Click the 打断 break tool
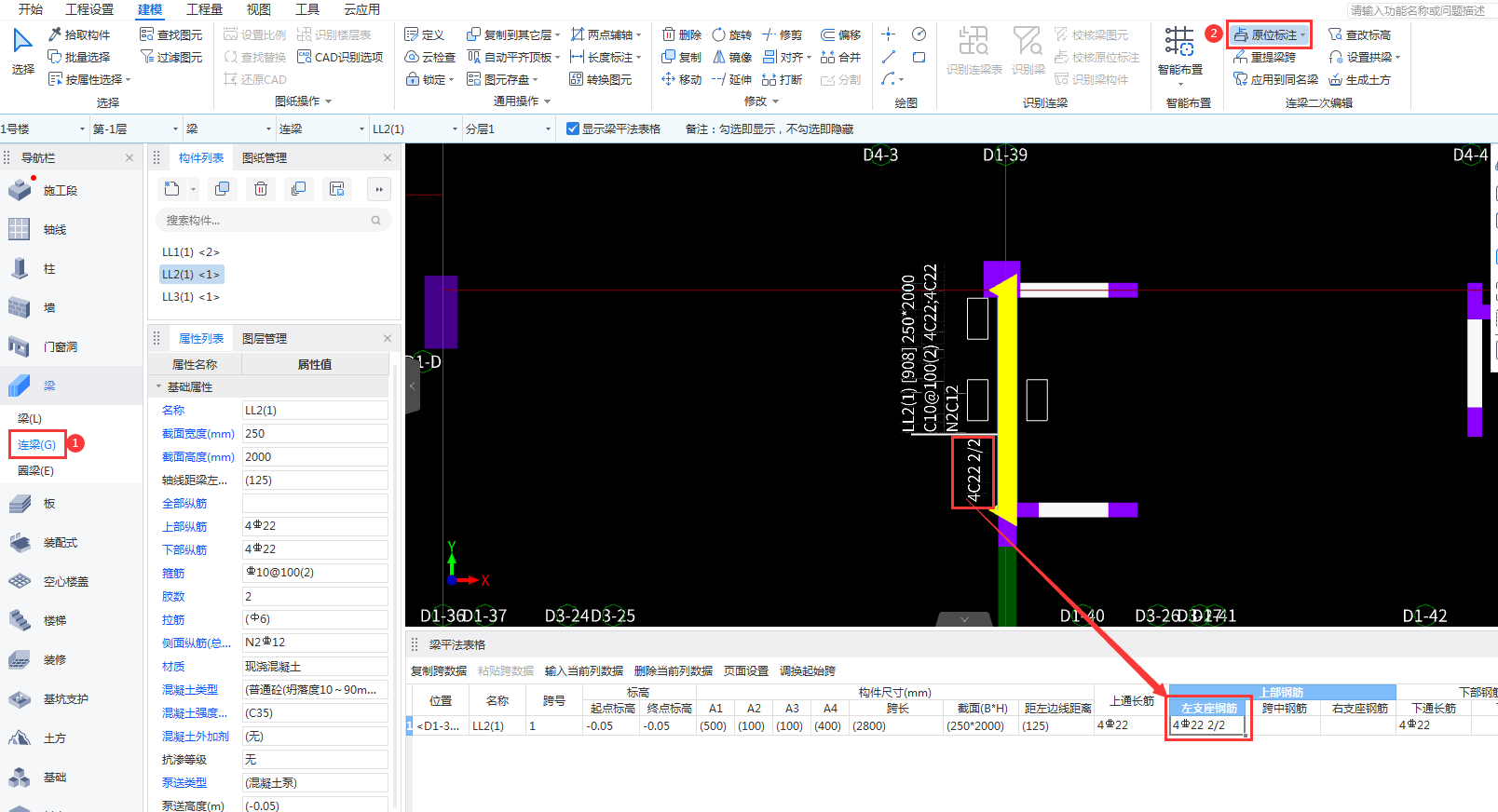Viewport: 1498px width, 812px height. [x=783, y=79]
